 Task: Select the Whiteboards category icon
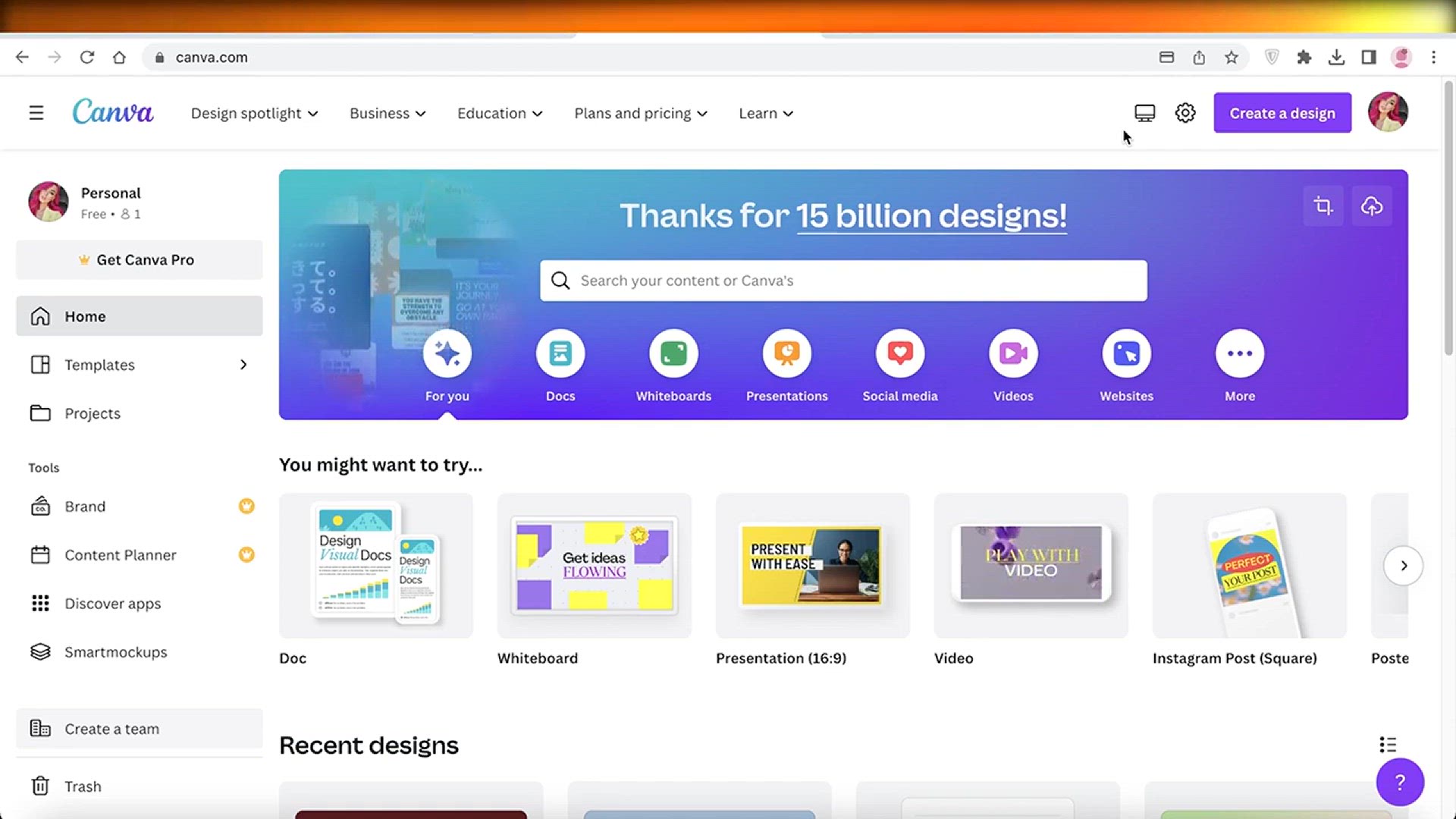point(673,353)
